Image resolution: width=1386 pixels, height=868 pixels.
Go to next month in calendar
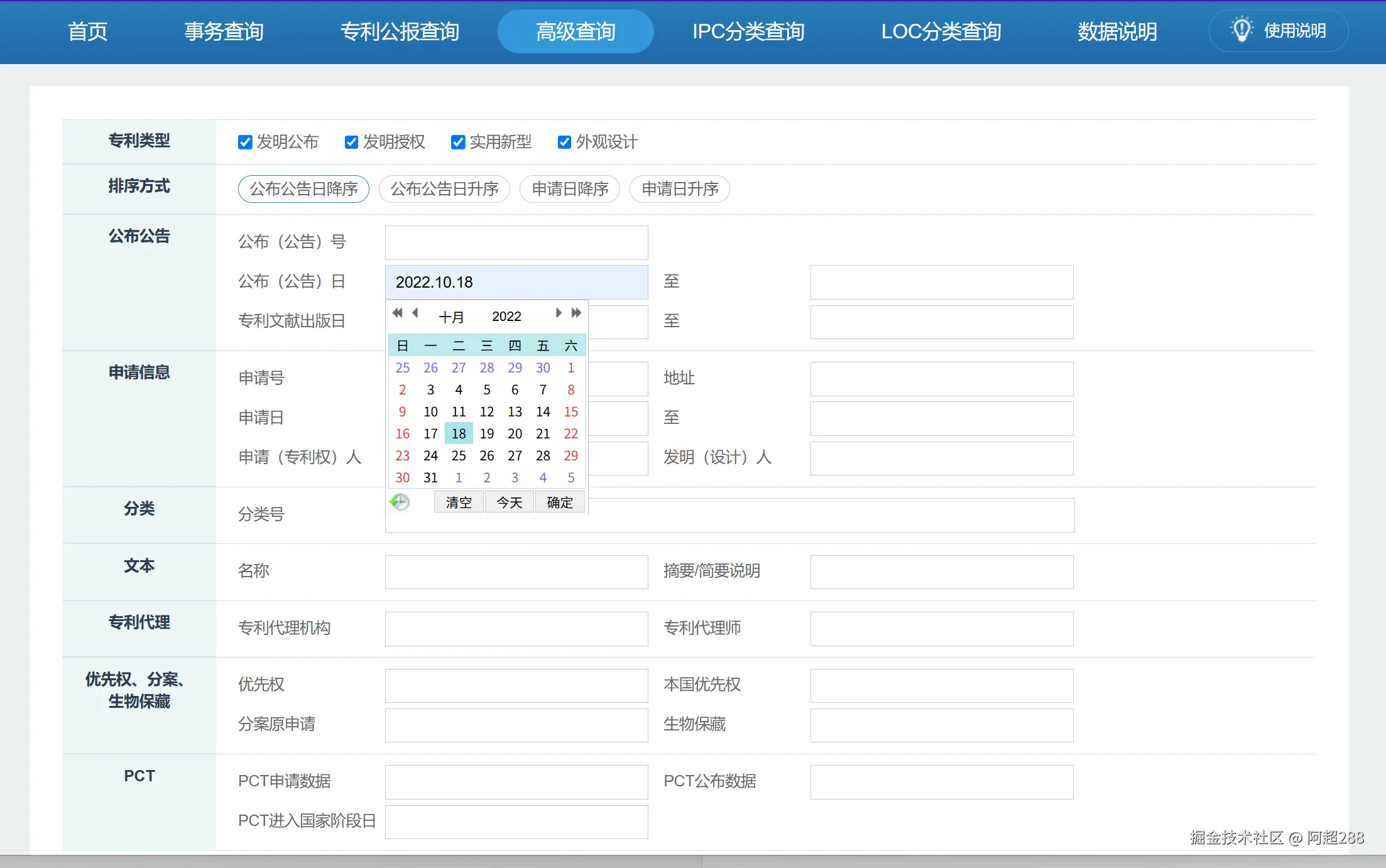tap(558, 313)
